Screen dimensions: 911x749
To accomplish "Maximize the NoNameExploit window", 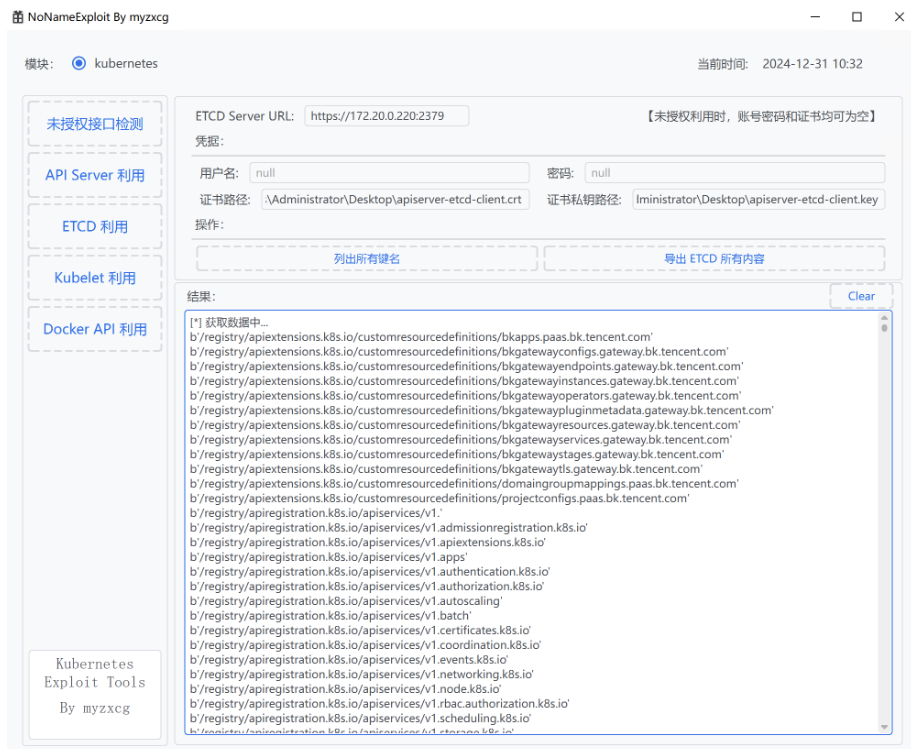I will pos(856,17).
